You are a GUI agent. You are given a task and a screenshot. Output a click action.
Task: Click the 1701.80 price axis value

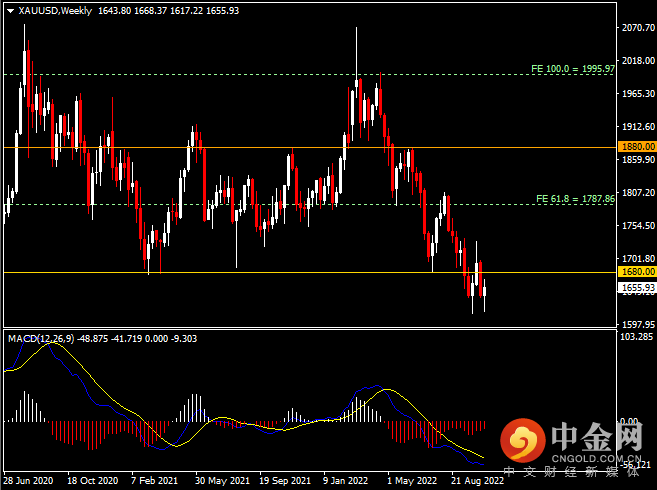click(x=638, y=259)
